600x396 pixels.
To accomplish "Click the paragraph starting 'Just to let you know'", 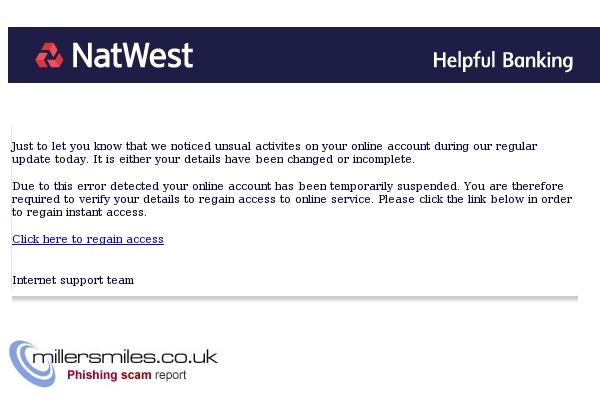I will click(x=274, y=153).
